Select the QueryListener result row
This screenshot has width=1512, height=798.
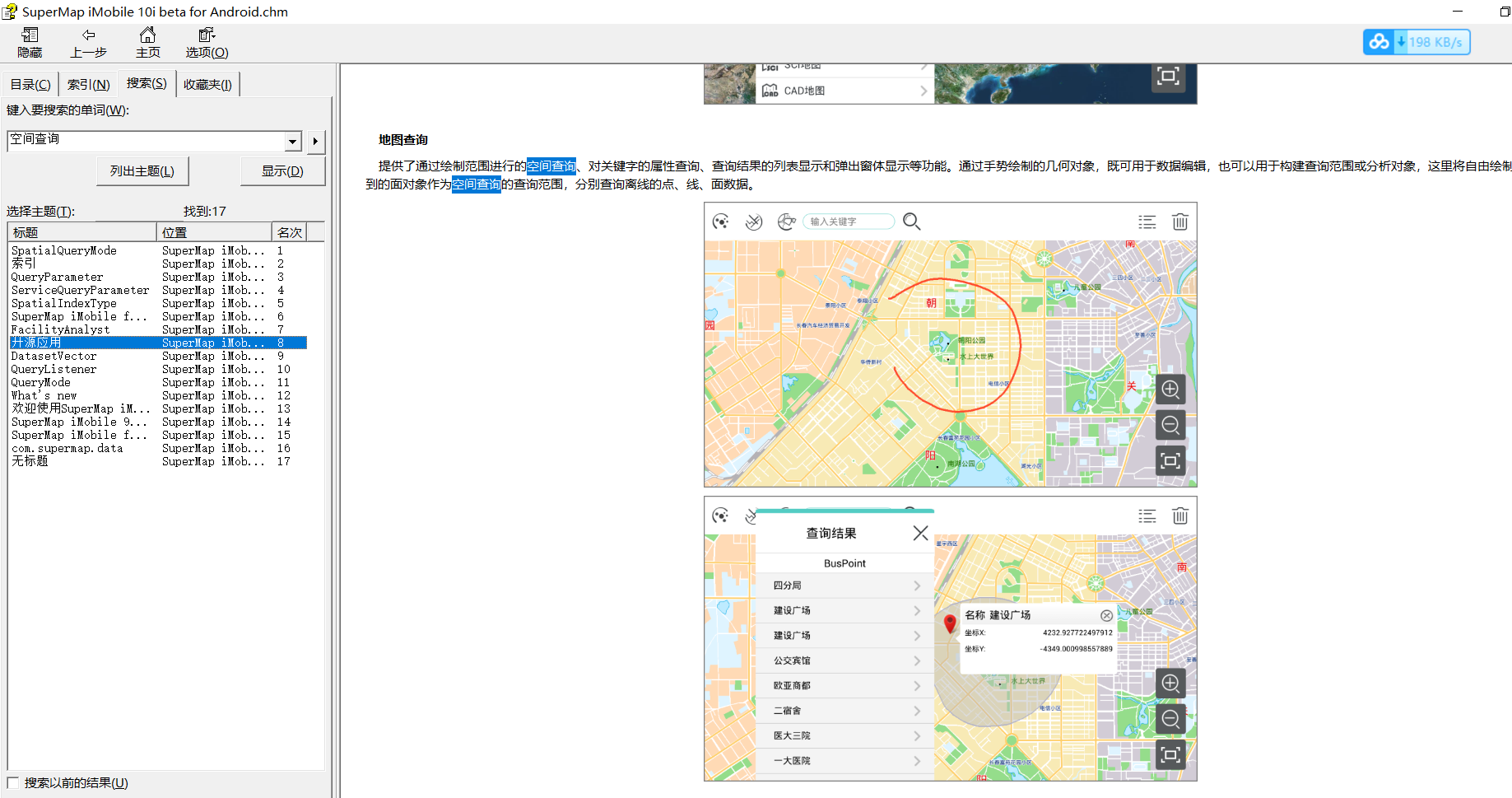coord(158,369)
